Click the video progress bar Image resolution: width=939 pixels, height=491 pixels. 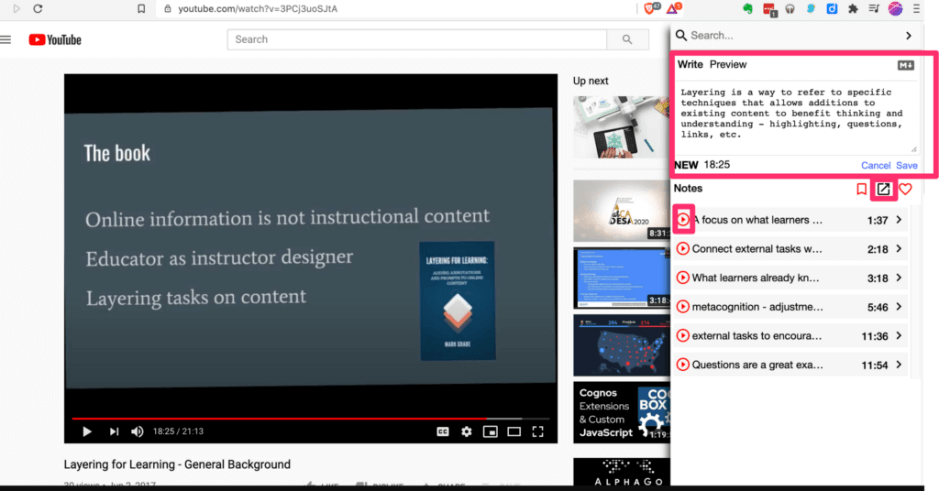click(x=310, y=418)
